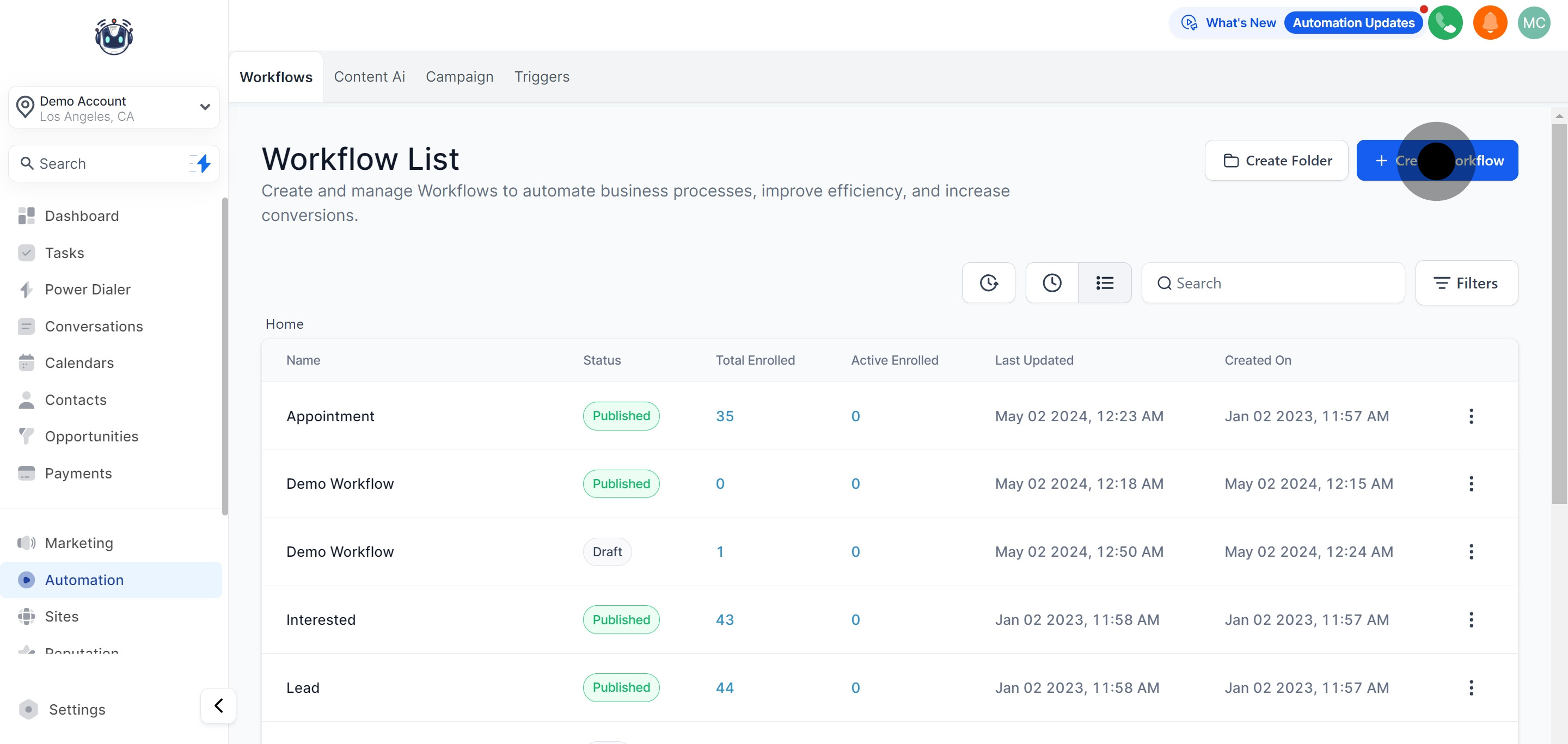
Task: Open three-dot menu for Lead workflow
Action: (1471, 687)
